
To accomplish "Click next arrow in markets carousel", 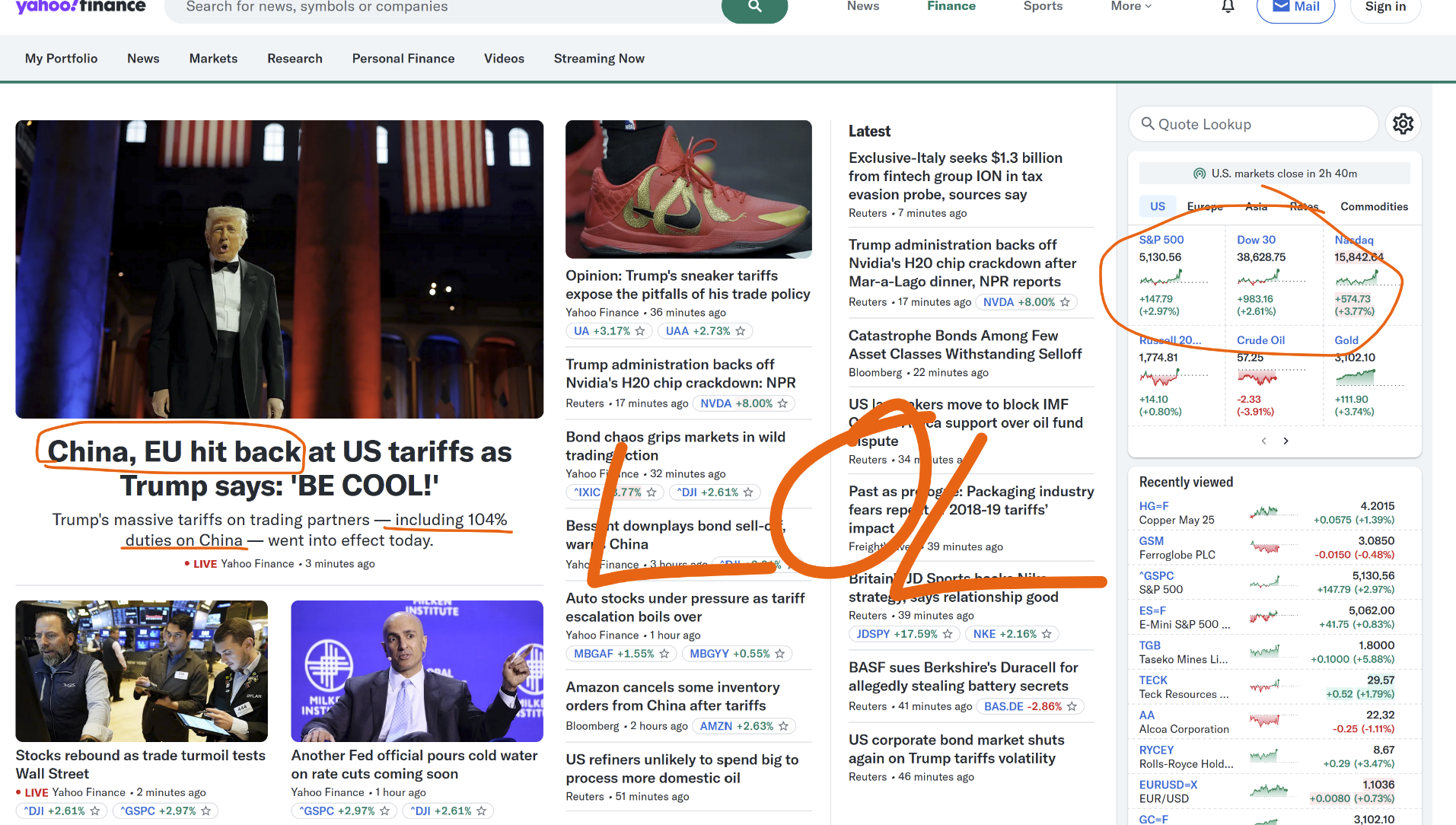I will tap(1286, 441).
